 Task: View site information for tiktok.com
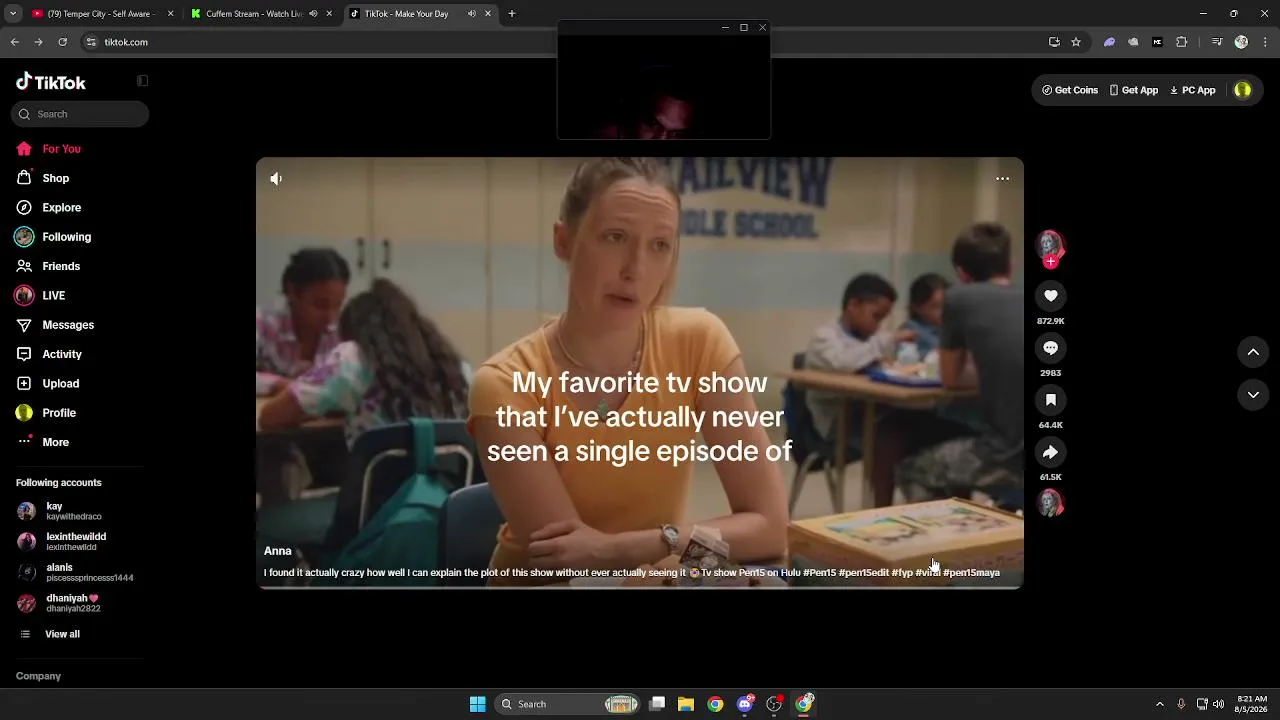91,42
